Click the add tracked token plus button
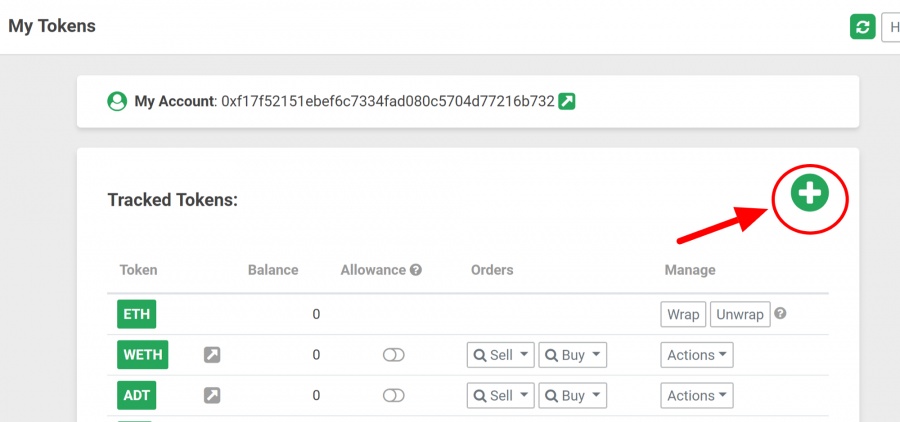This screenshot has width=900, height=422. (810, 193)
